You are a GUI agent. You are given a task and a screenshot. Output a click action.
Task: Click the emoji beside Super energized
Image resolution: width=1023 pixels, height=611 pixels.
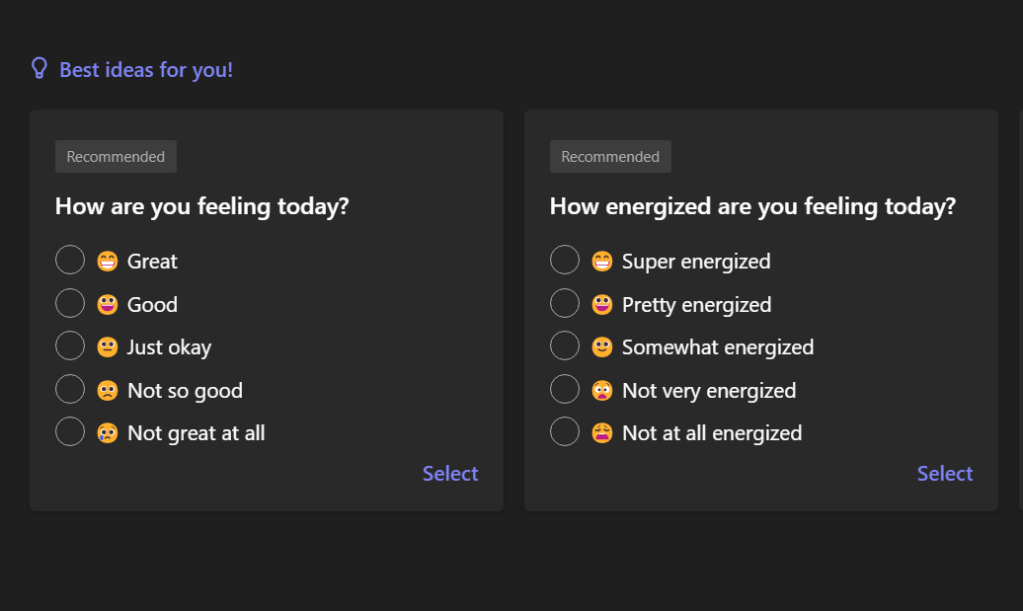[602, 261]
